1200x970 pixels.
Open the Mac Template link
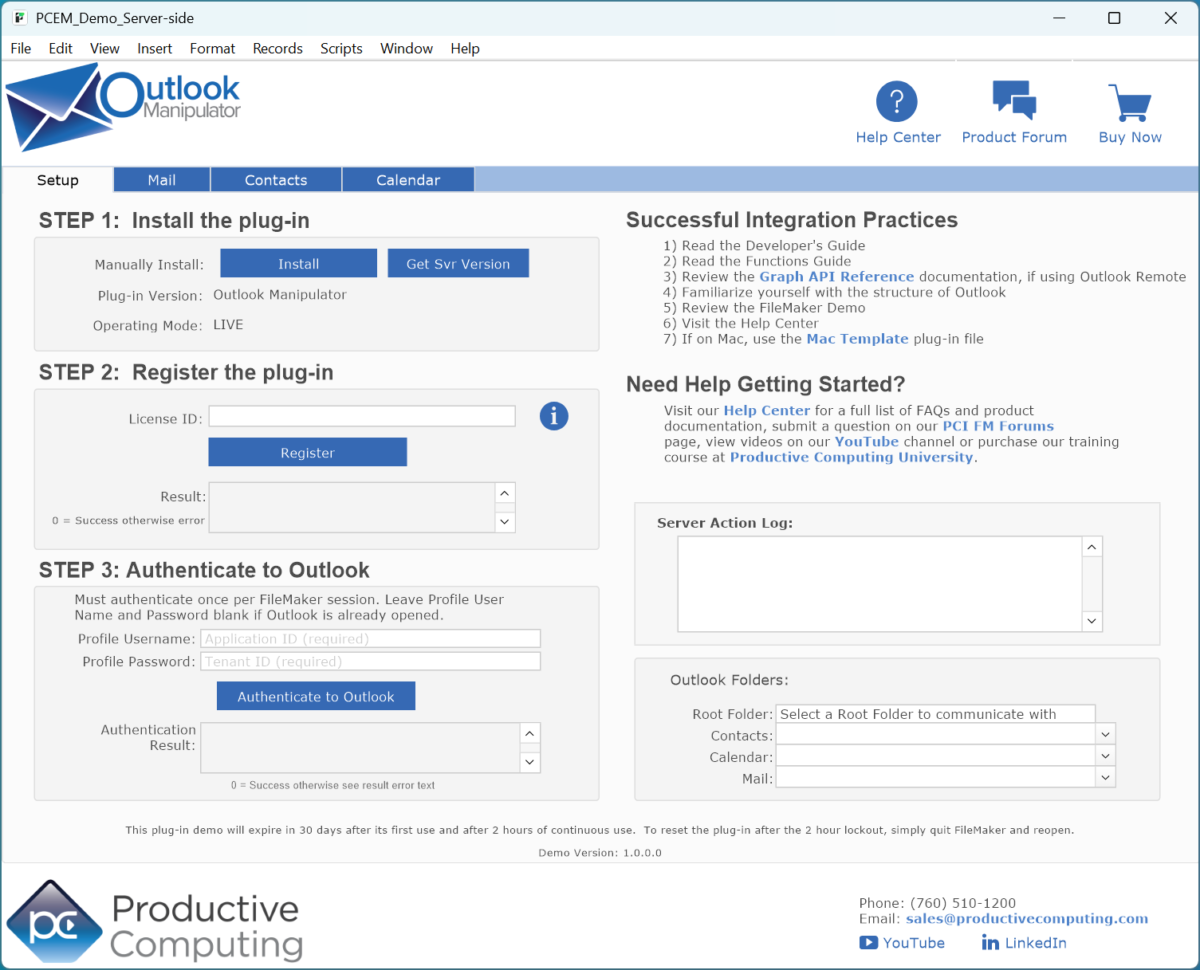(x=858, y=339)
